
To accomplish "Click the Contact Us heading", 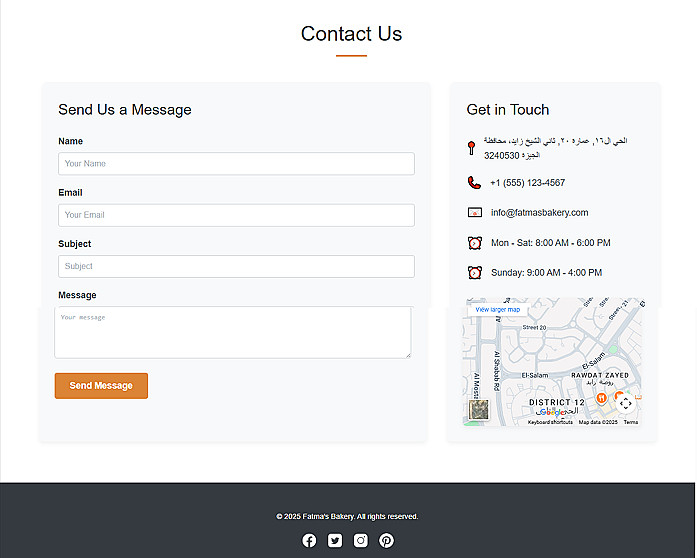I will click(351, 34).
